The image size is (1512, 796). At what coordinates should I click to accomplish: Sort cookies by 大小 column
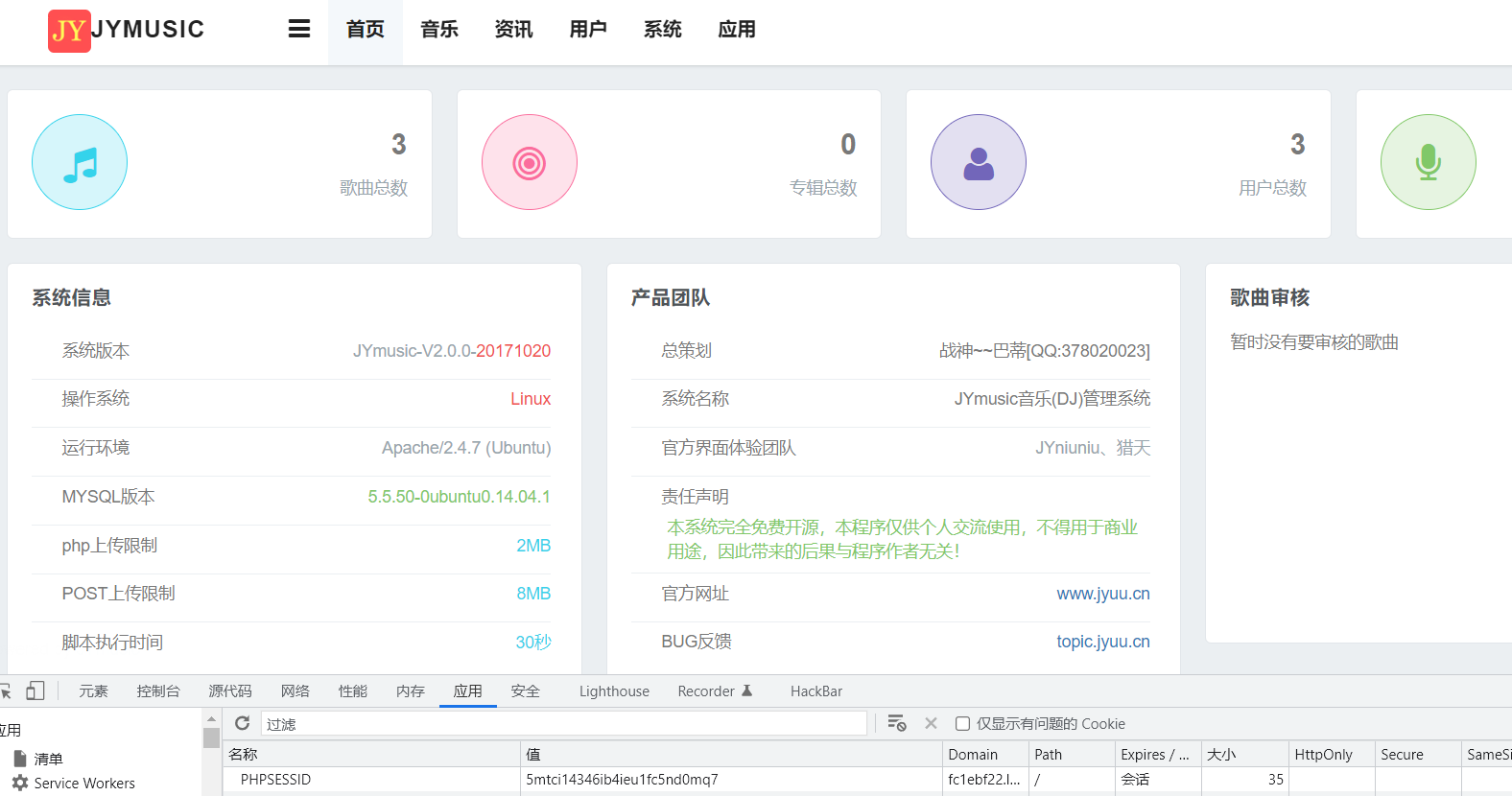pos(1245,754)
